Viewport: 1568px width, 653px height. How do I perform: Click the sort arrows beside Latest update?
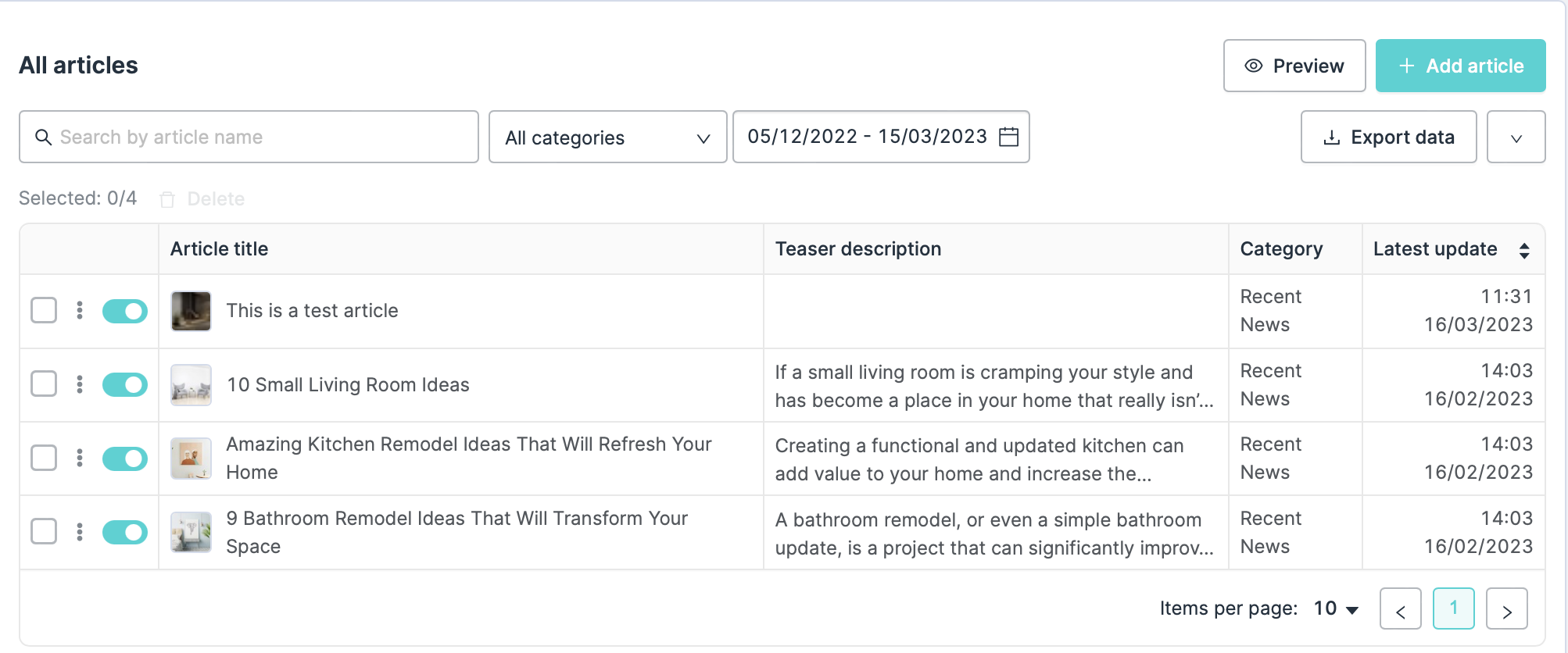click(x=1523, y=250)
